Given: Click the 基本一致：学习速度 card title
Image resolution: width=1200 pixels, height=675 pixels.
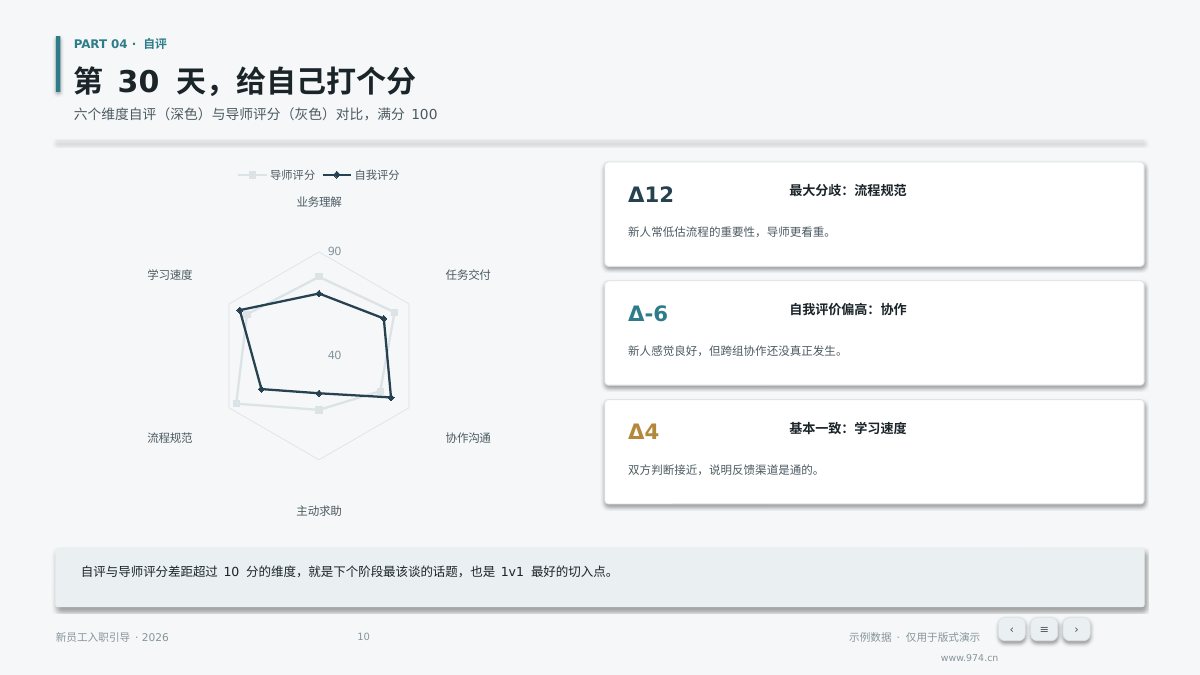Looking at the screenshot, I should (848, 428).
